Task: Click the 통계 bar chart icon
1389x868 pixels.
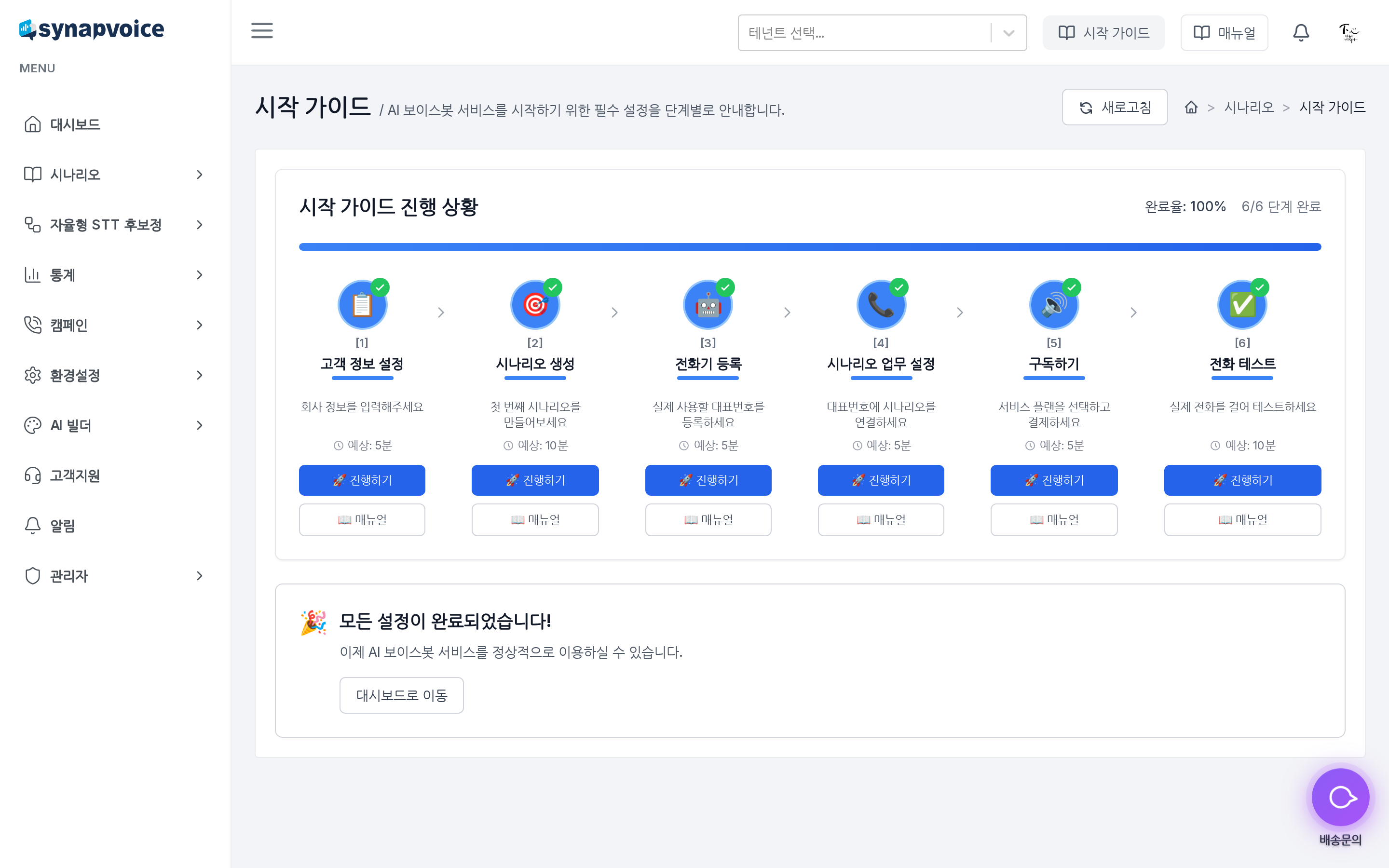Action: coord(33,274)
